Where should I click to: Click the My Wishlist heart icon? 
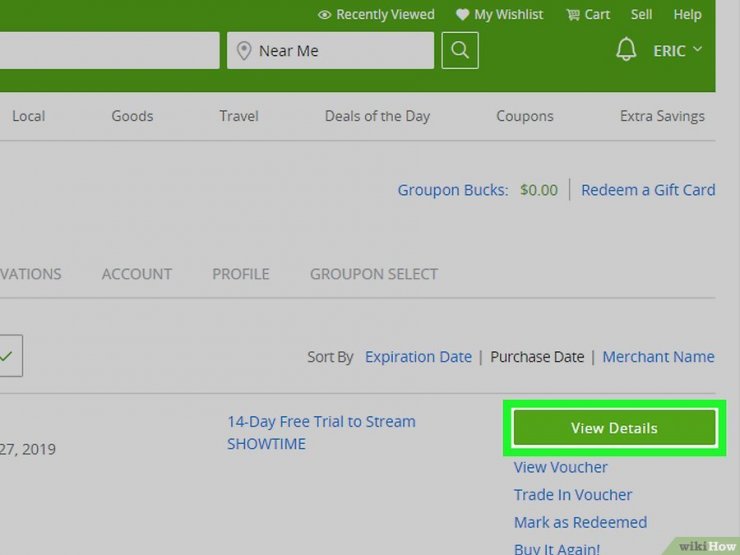[x=462, y=15]
